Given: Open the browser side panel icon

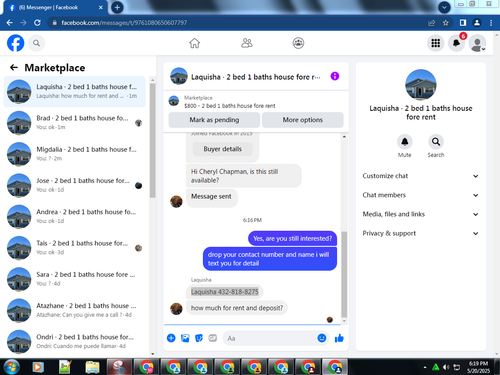Looking at the screenshot, I should click(463, 23).
